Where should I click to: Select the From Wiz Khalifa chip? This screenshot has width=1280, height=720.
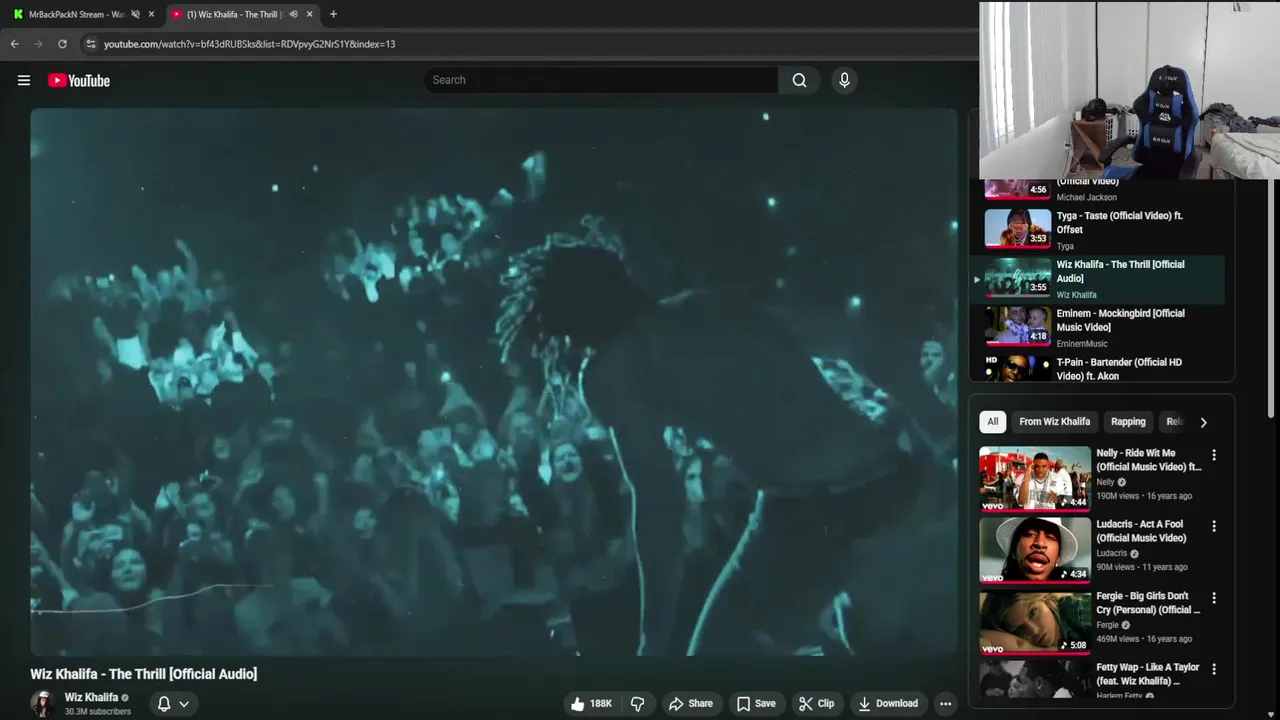[1054, 422]
